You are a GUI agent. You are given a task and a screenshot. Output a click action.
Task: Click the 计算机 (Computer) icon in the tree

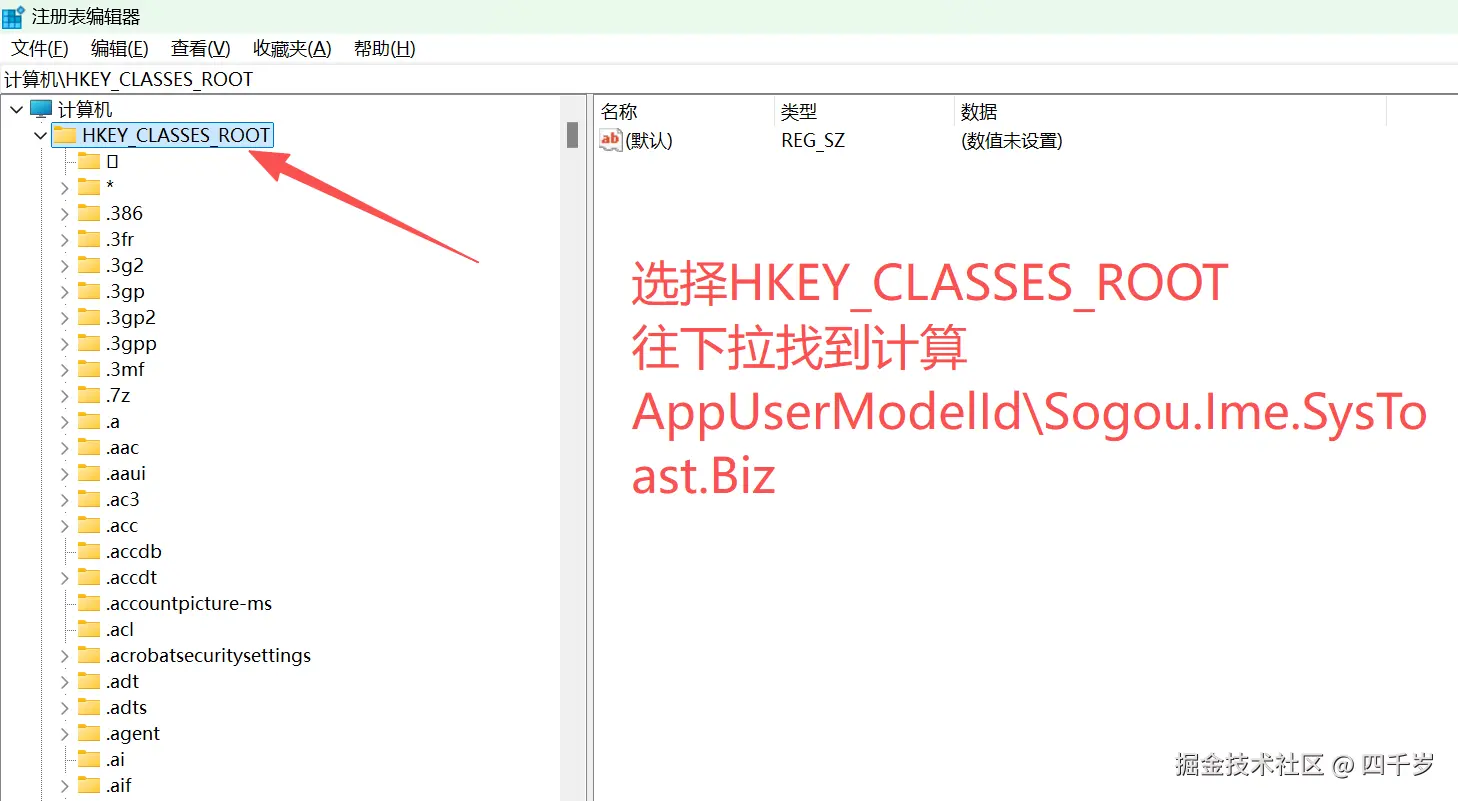pyautogui.click(x=40, y=108)
